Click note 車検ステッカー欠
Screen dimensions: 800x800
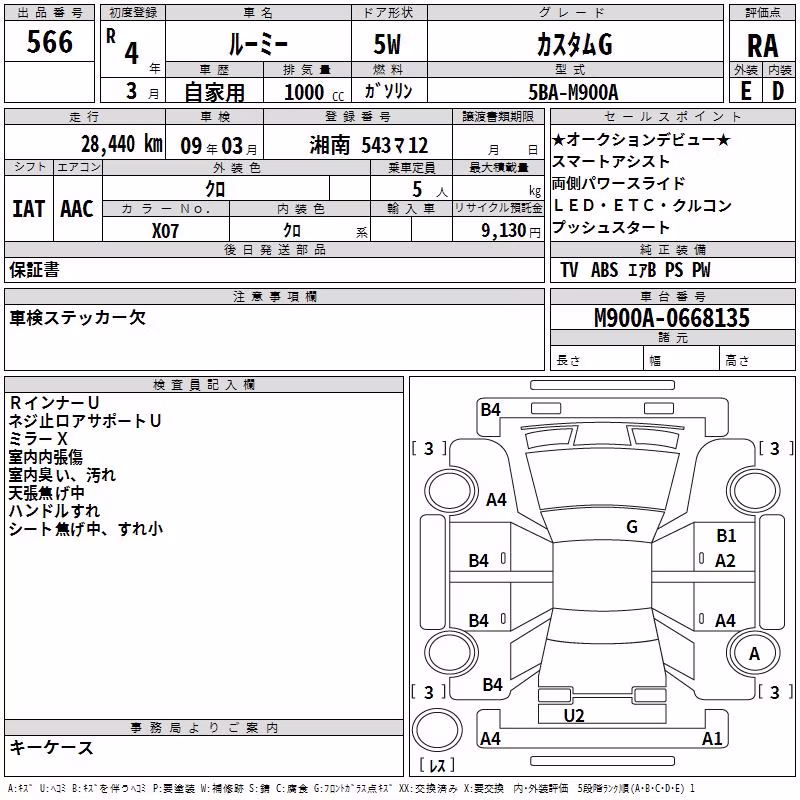[x=78, y=318]
